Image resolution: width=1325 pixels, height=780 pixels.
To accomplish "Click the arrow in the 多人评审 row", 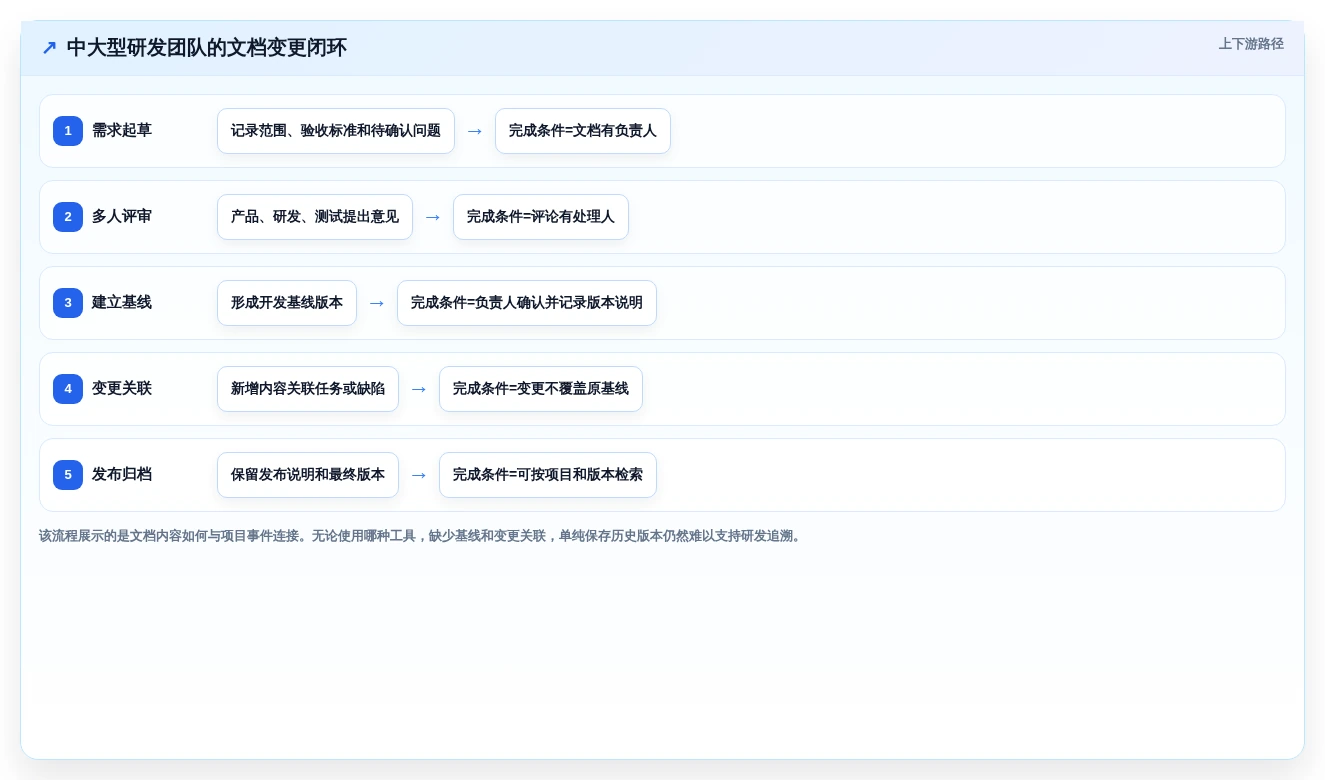I will click(433, 217).
